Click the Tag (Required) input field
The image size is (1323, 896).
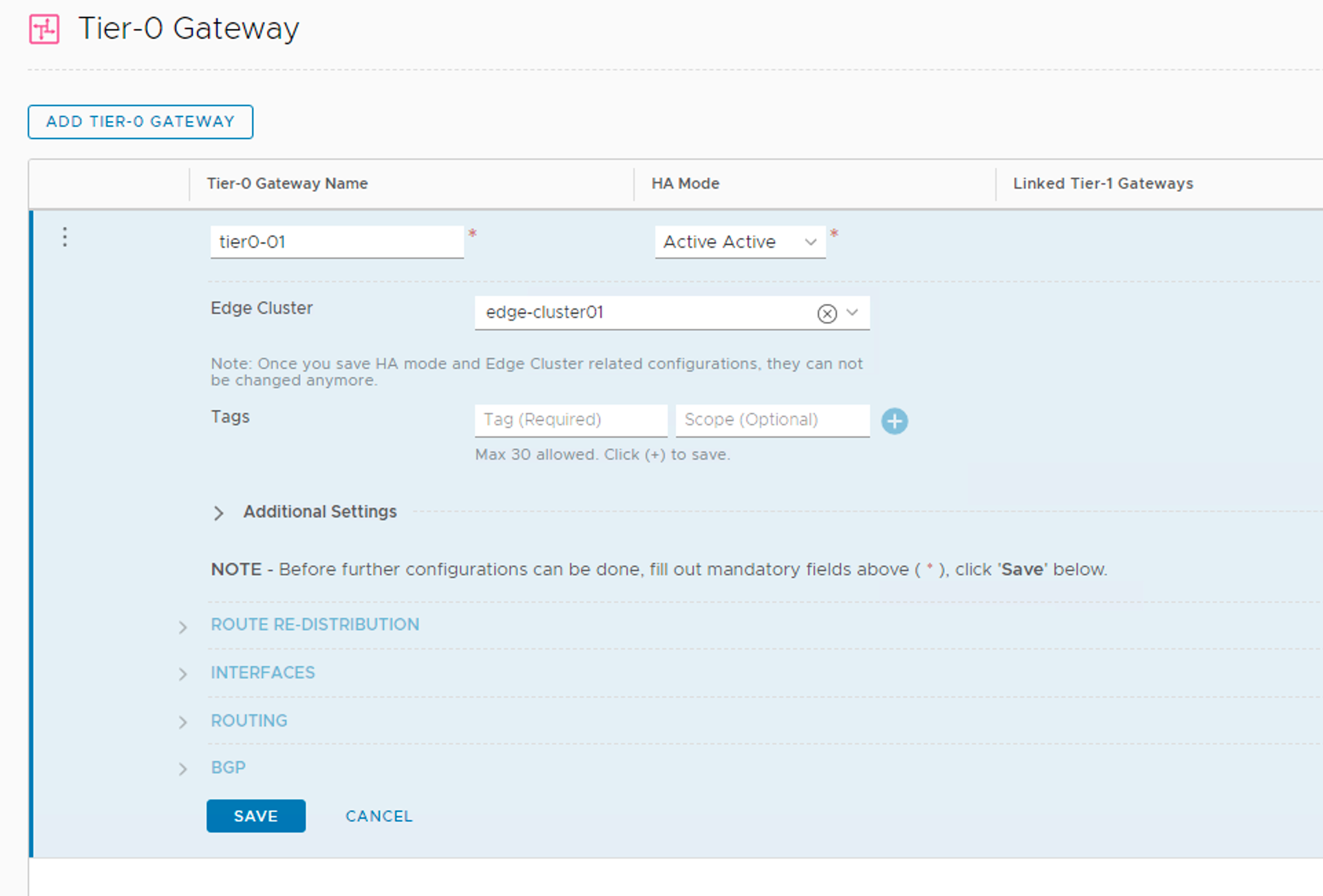[570, 420]
